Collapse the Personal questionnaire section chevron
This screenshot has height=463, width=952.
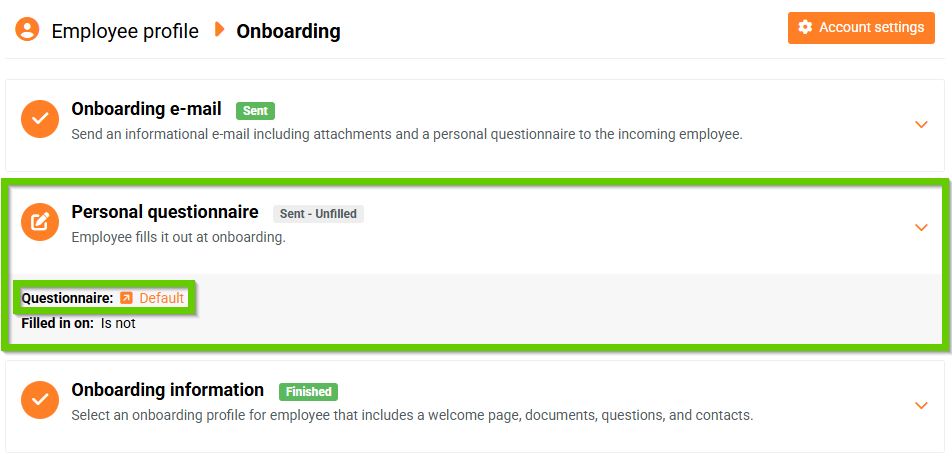click(x=921, y=228)
